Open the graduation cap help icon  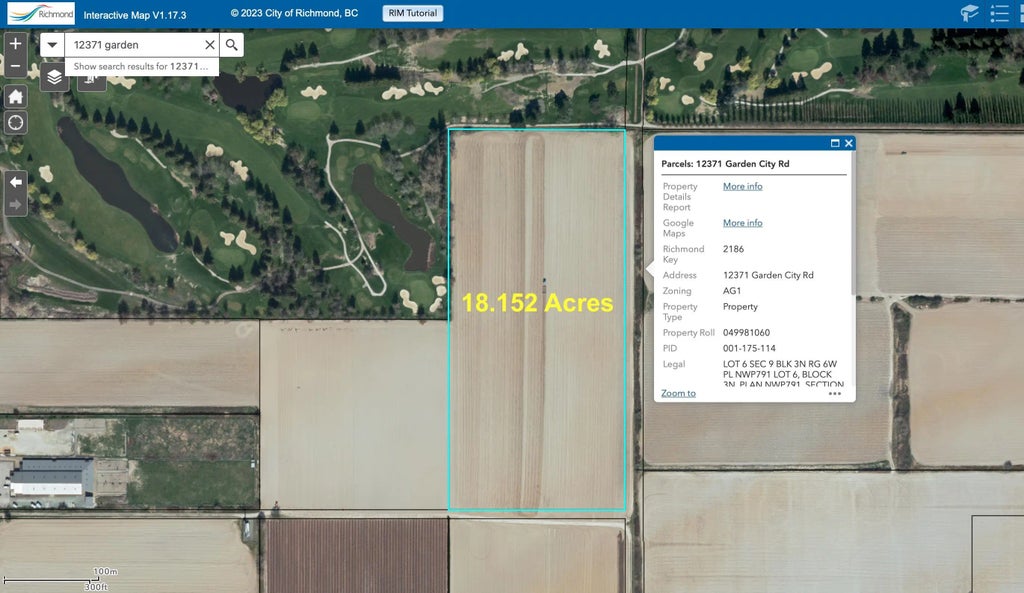(x=969, y=13)
